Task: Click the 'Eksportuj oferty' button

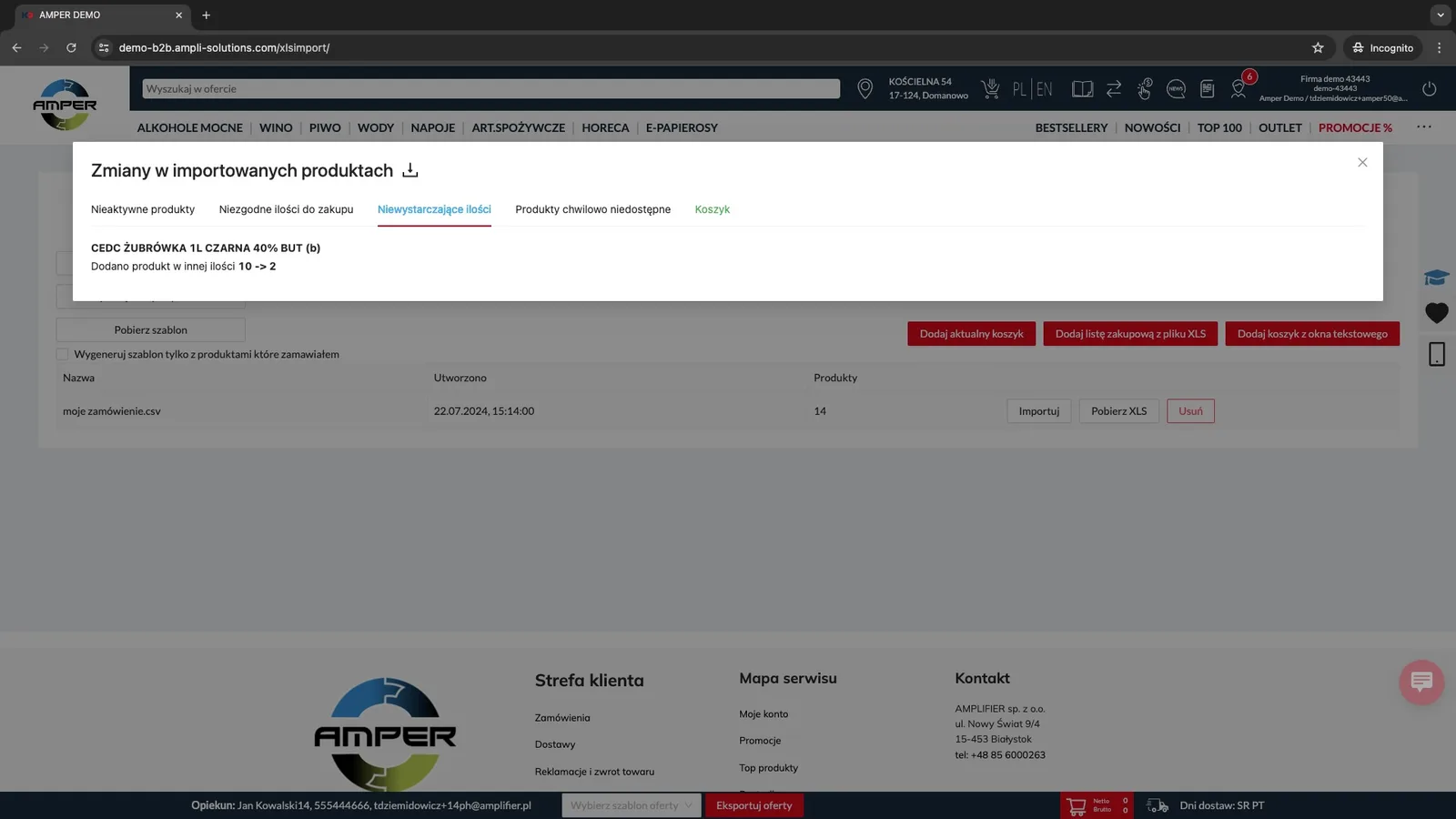Action: click(754, 805)
